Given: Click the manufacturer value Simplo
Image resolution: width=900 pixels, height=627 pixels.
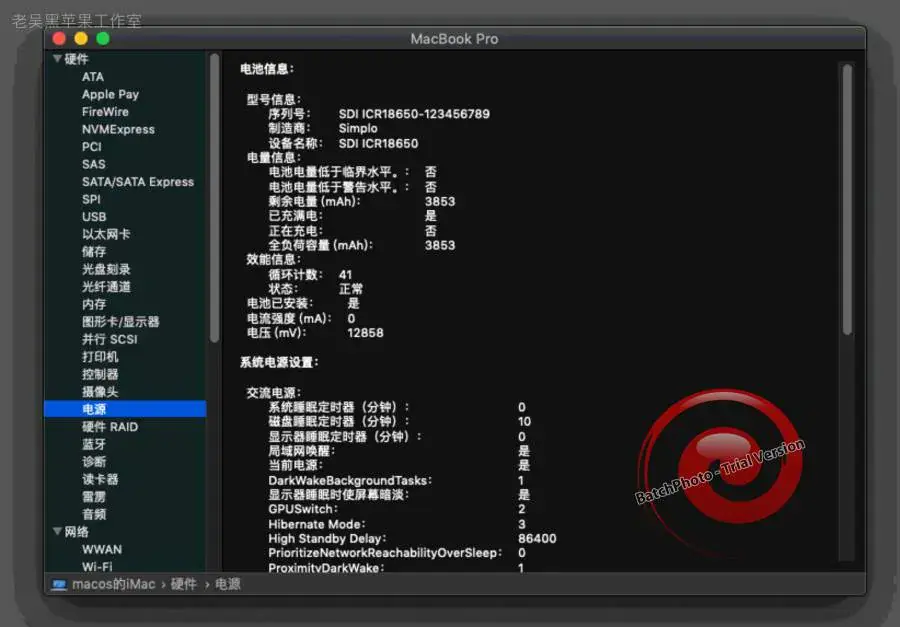Looking at the screenshot, I should [x=358, y=128].
